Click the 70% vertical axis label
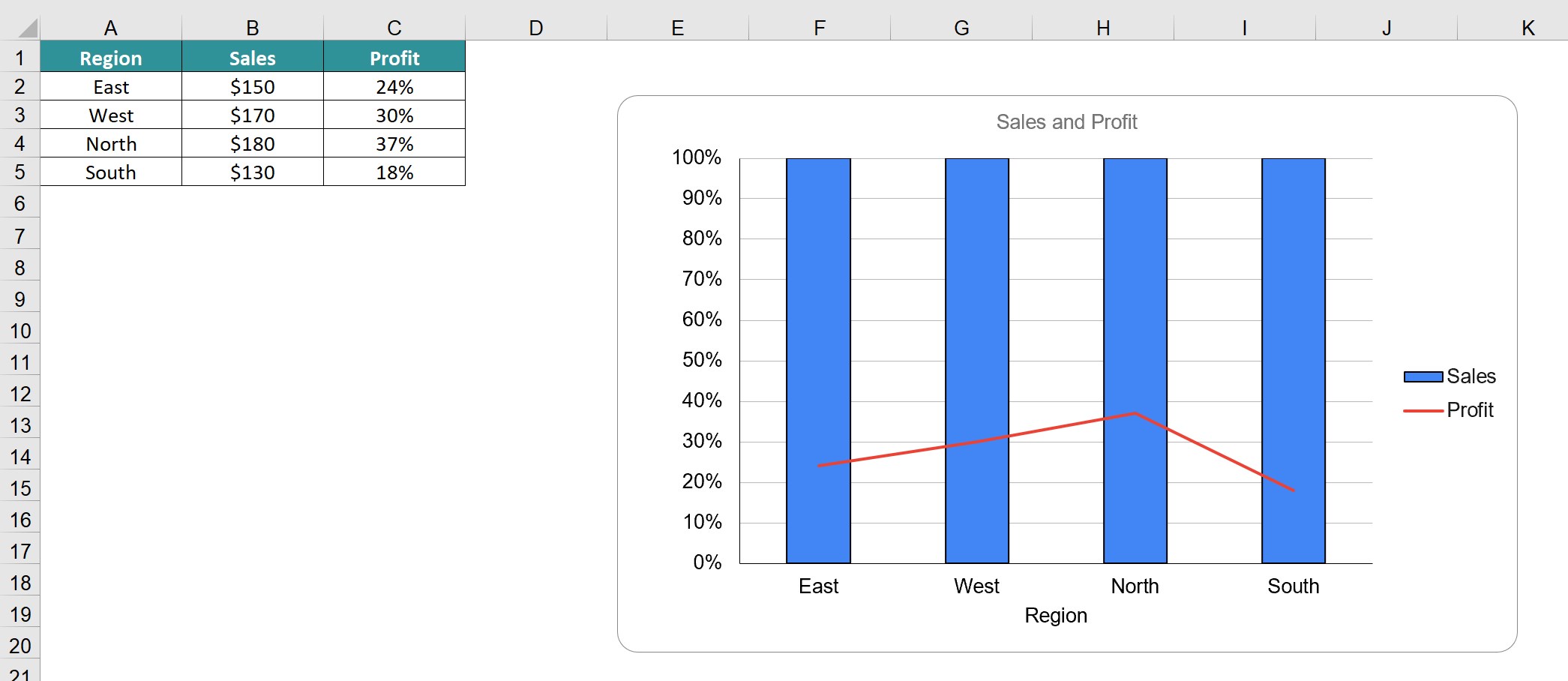Screen dimensions: 1568x681 tap(702, 279)
